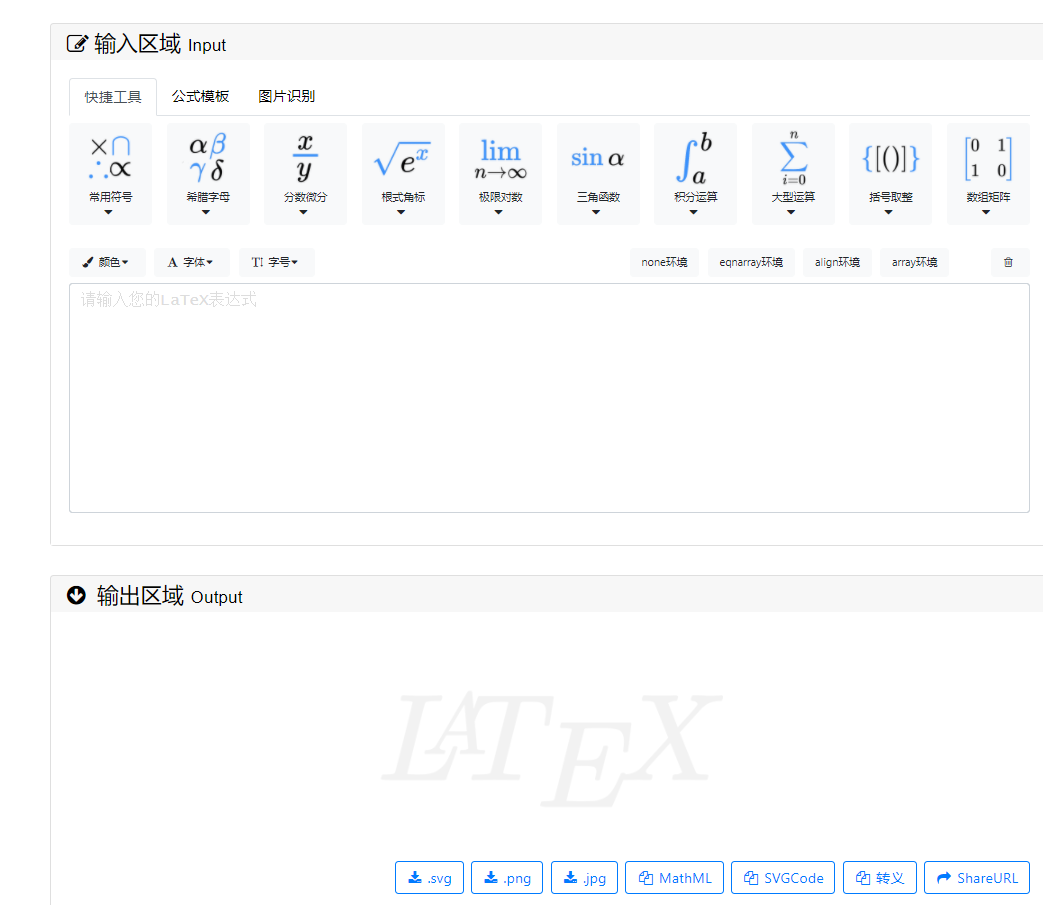The image size is (1043, 905).
Task: Download formula as .png
Action: pos(506,877)
